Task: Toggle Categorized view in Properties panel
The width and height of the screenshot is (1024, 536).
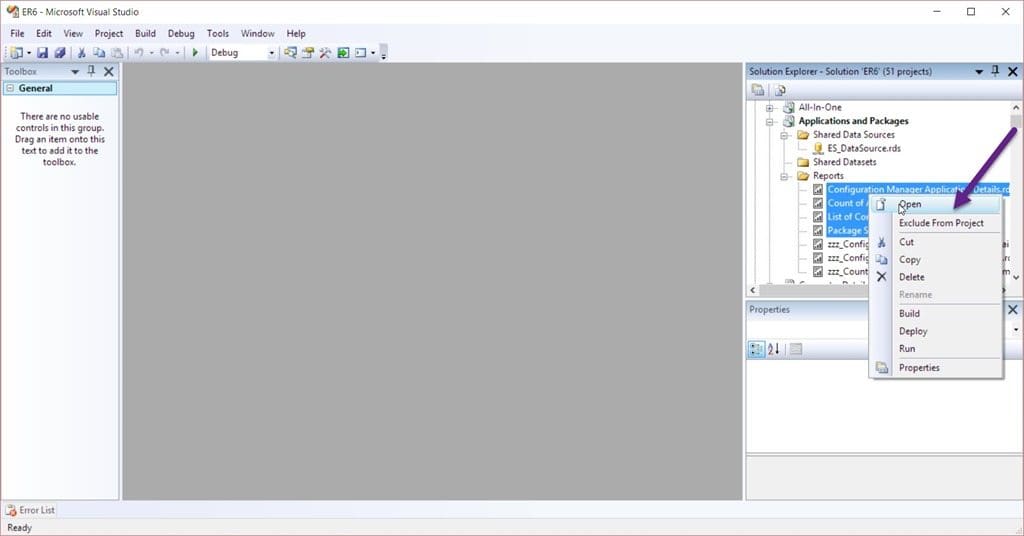Action: (756, 349)
